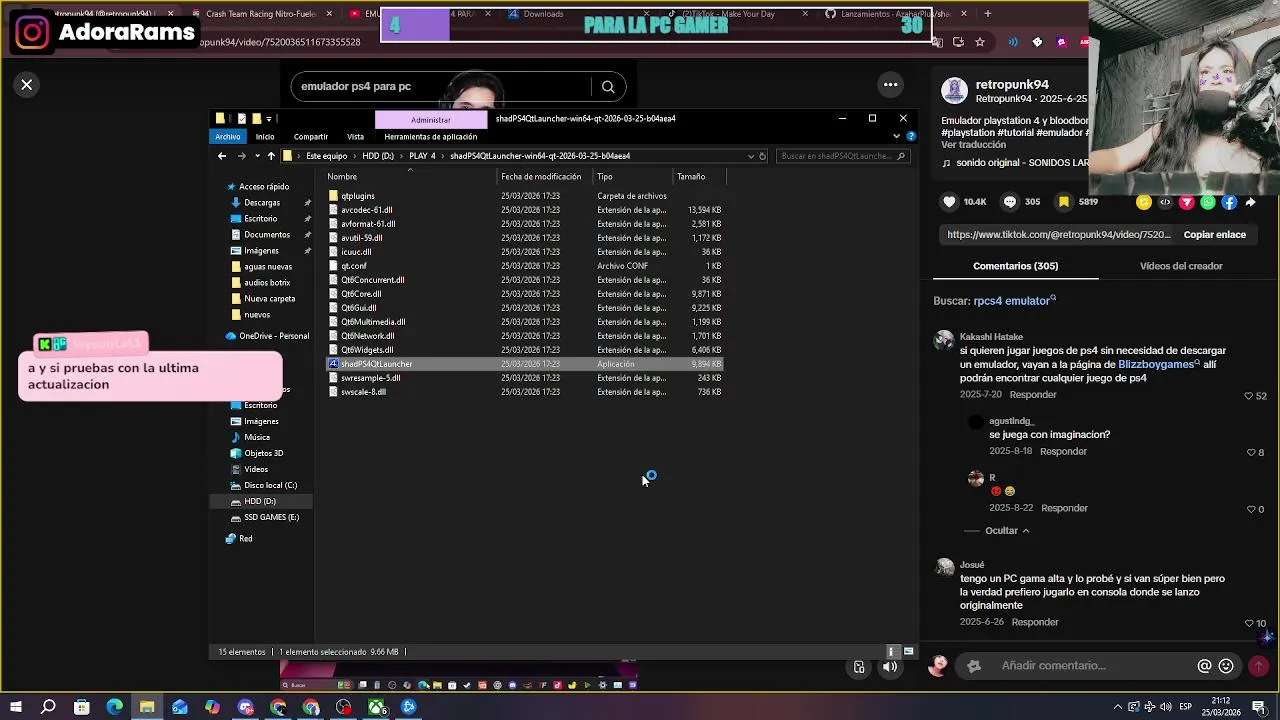
Task: Open the emoji picker in comment box
Action: (1226, 666)
